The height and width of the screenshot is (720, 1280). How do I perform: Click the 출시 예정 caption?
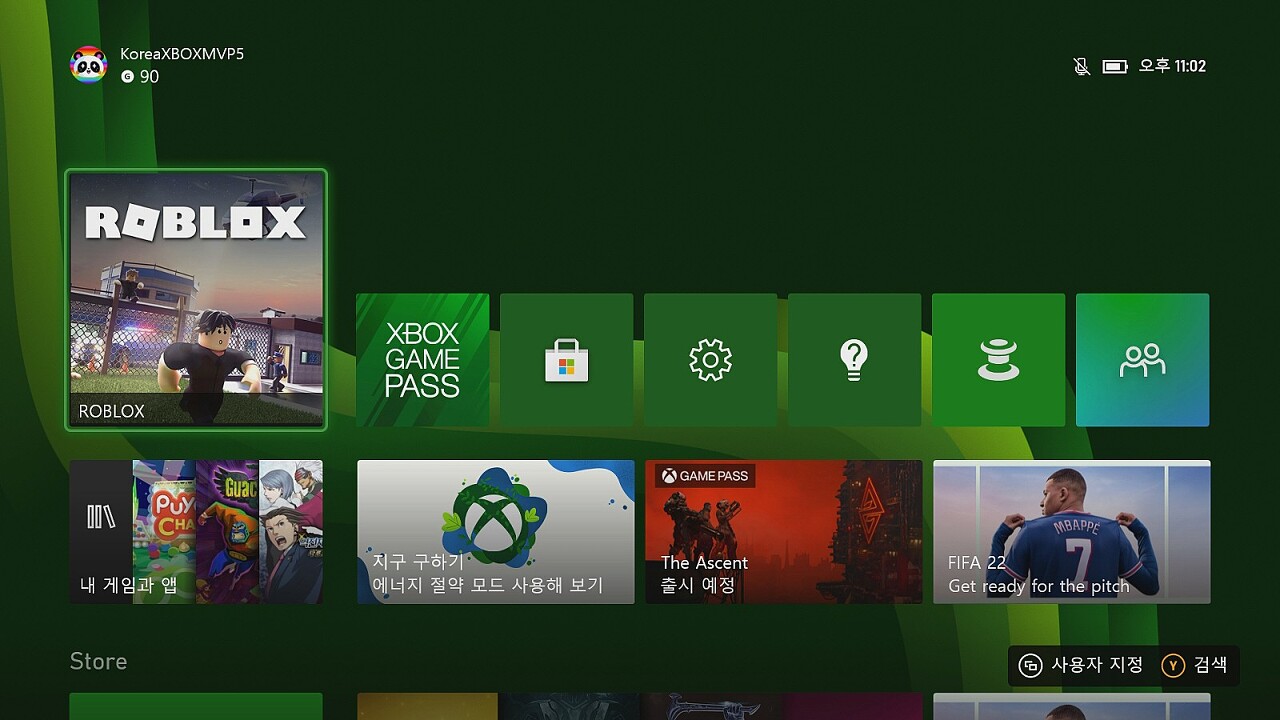click(x=698, y=586)
